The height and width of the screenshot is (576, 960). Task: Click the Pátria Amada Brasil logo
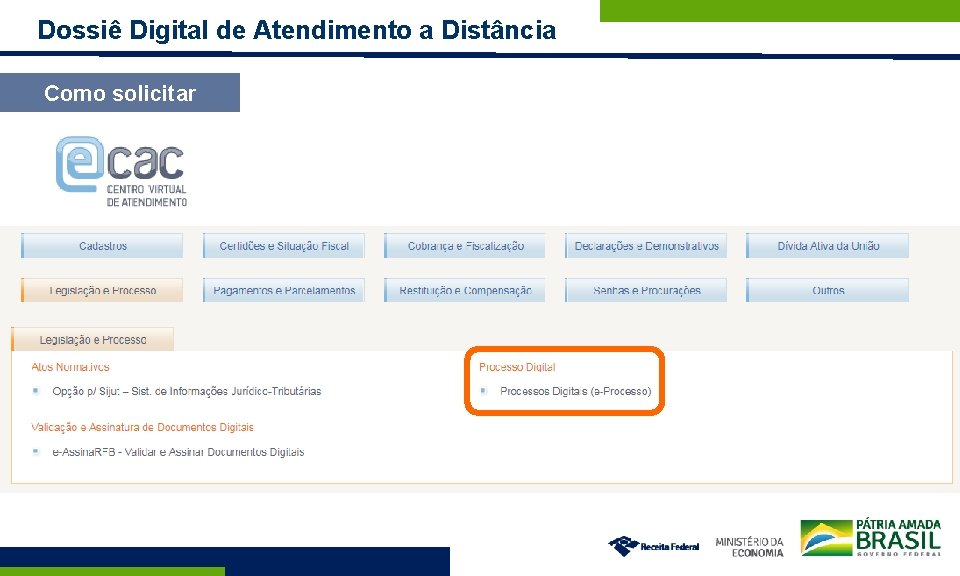click(x=871, y=537)
